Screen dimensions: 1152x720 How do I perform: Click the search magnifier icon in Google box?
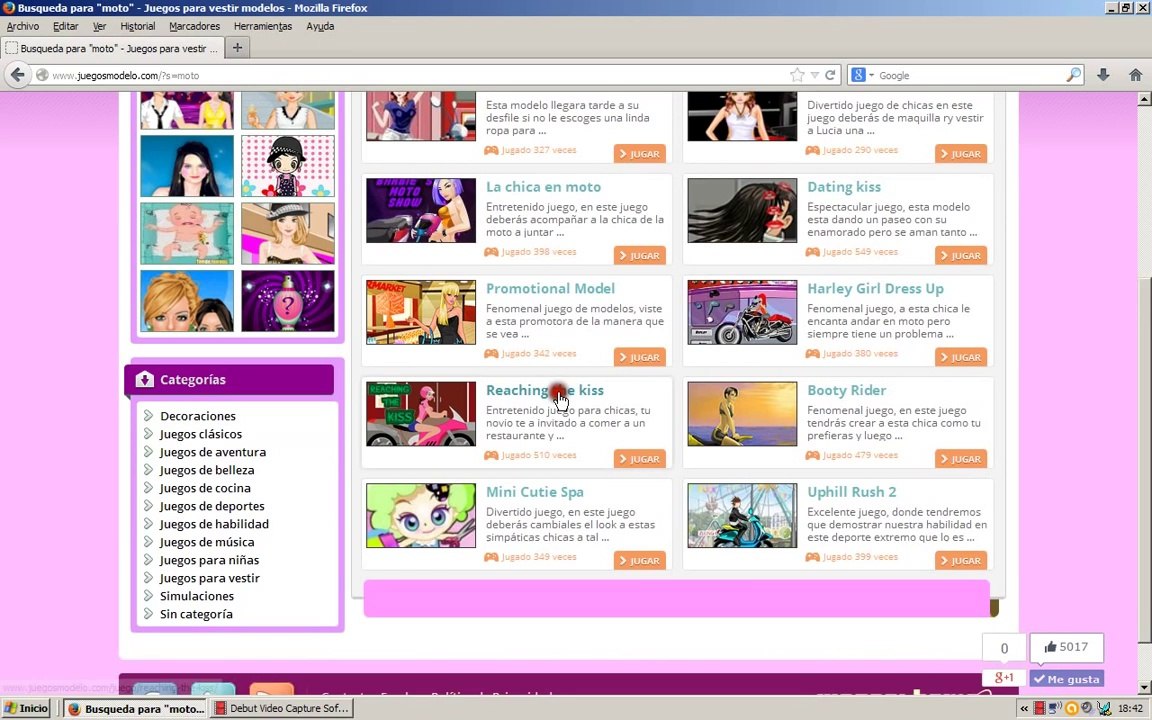tap(1073, 75)
